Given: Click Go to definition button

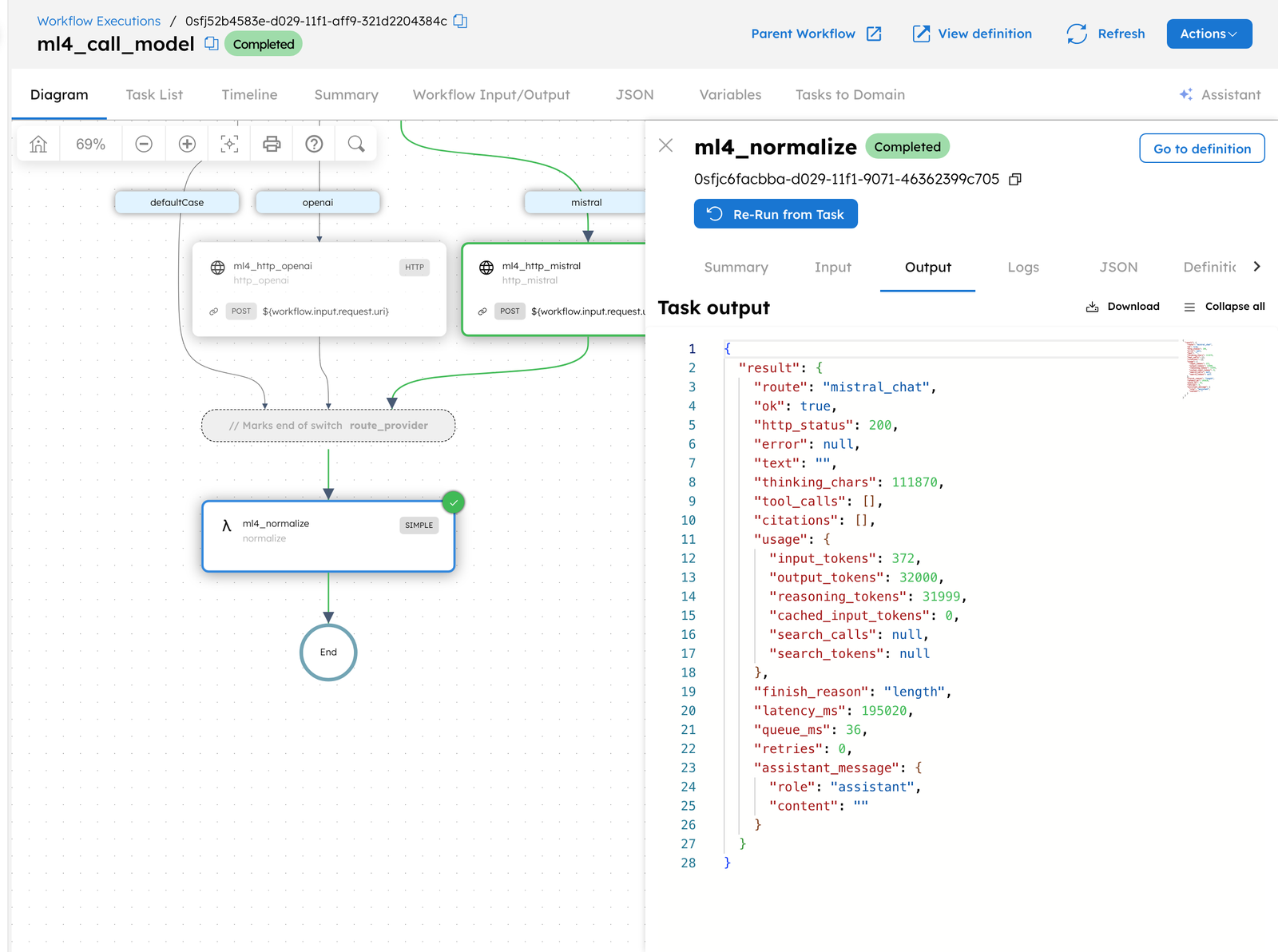Looking at the screenshot, I should pyautogui.click(x=1202, y=149).
